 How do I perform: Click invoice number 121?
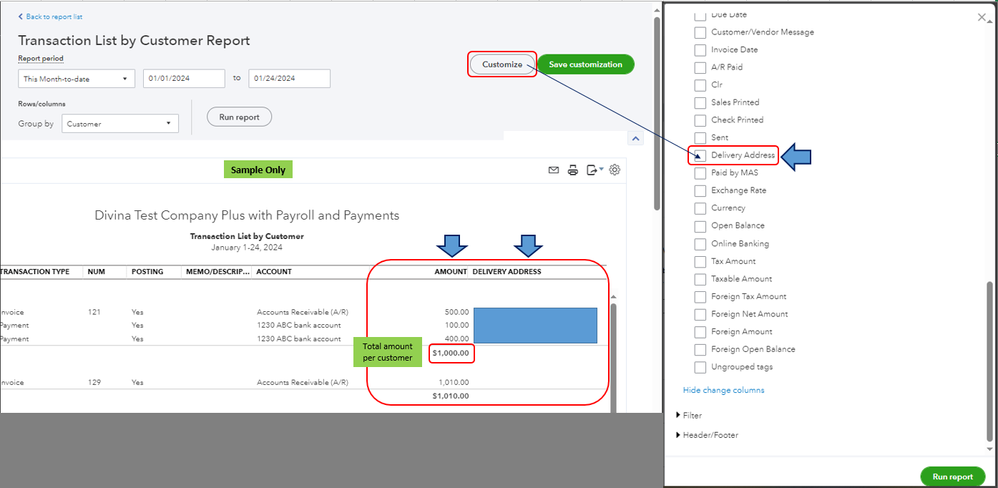[95, 312]
